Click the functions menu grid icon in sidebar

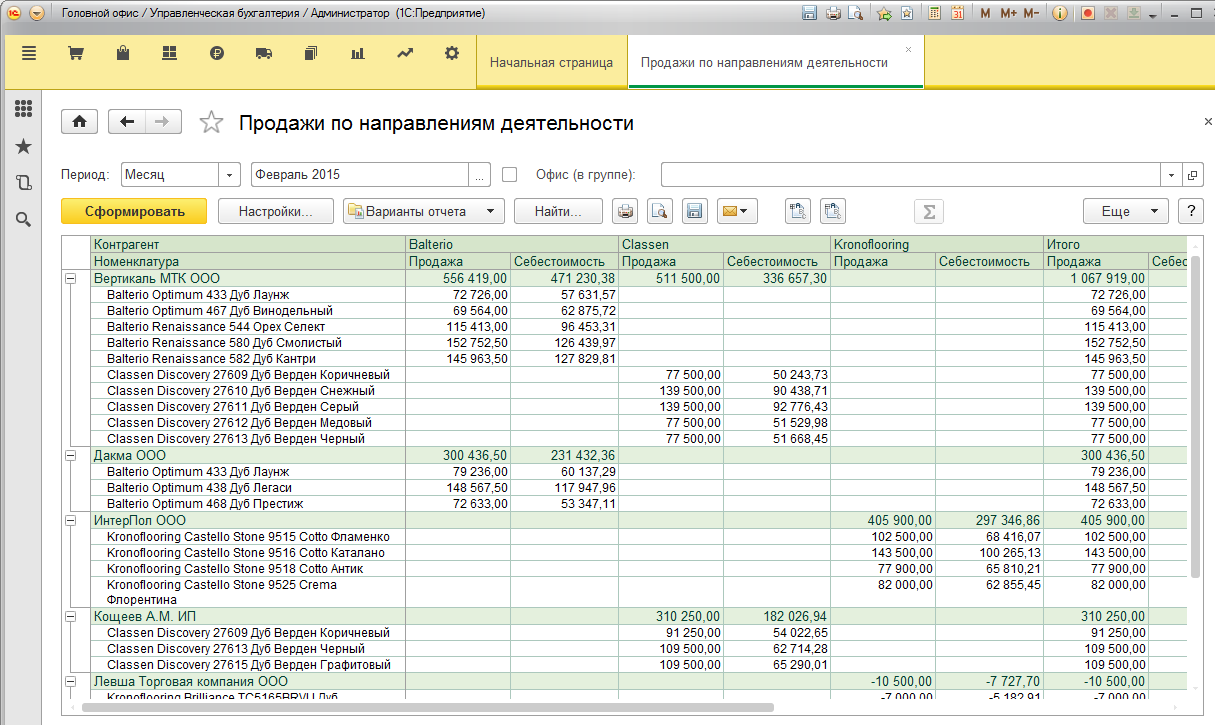click(23, 109)
